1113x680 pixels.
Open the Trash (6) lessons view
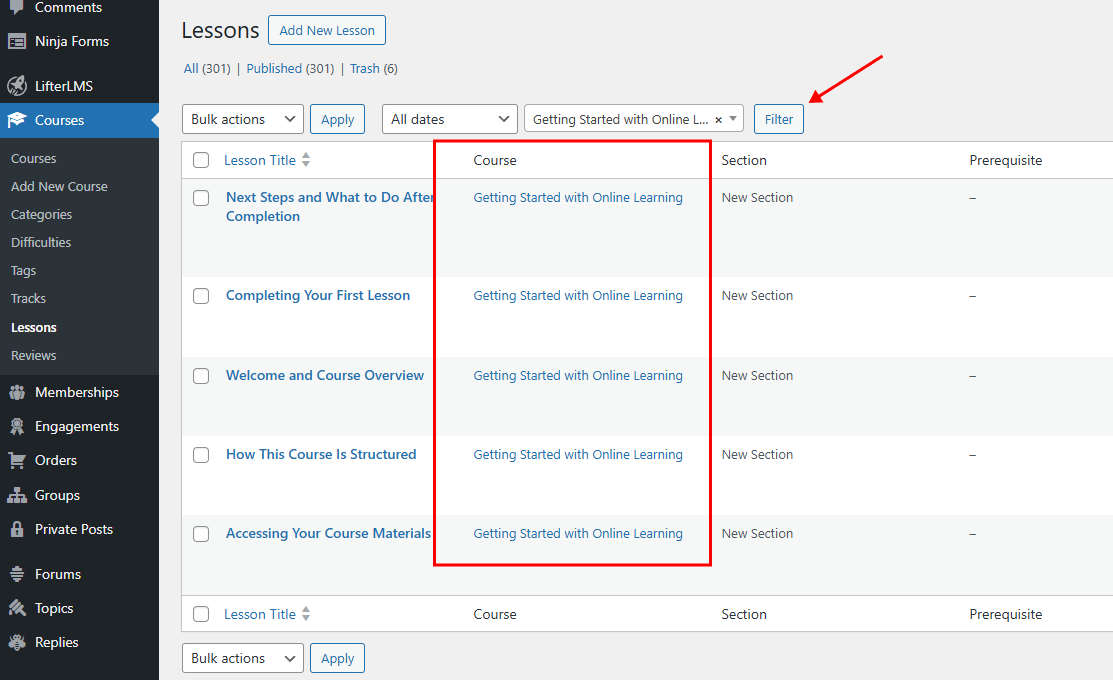tap(373, 69)
